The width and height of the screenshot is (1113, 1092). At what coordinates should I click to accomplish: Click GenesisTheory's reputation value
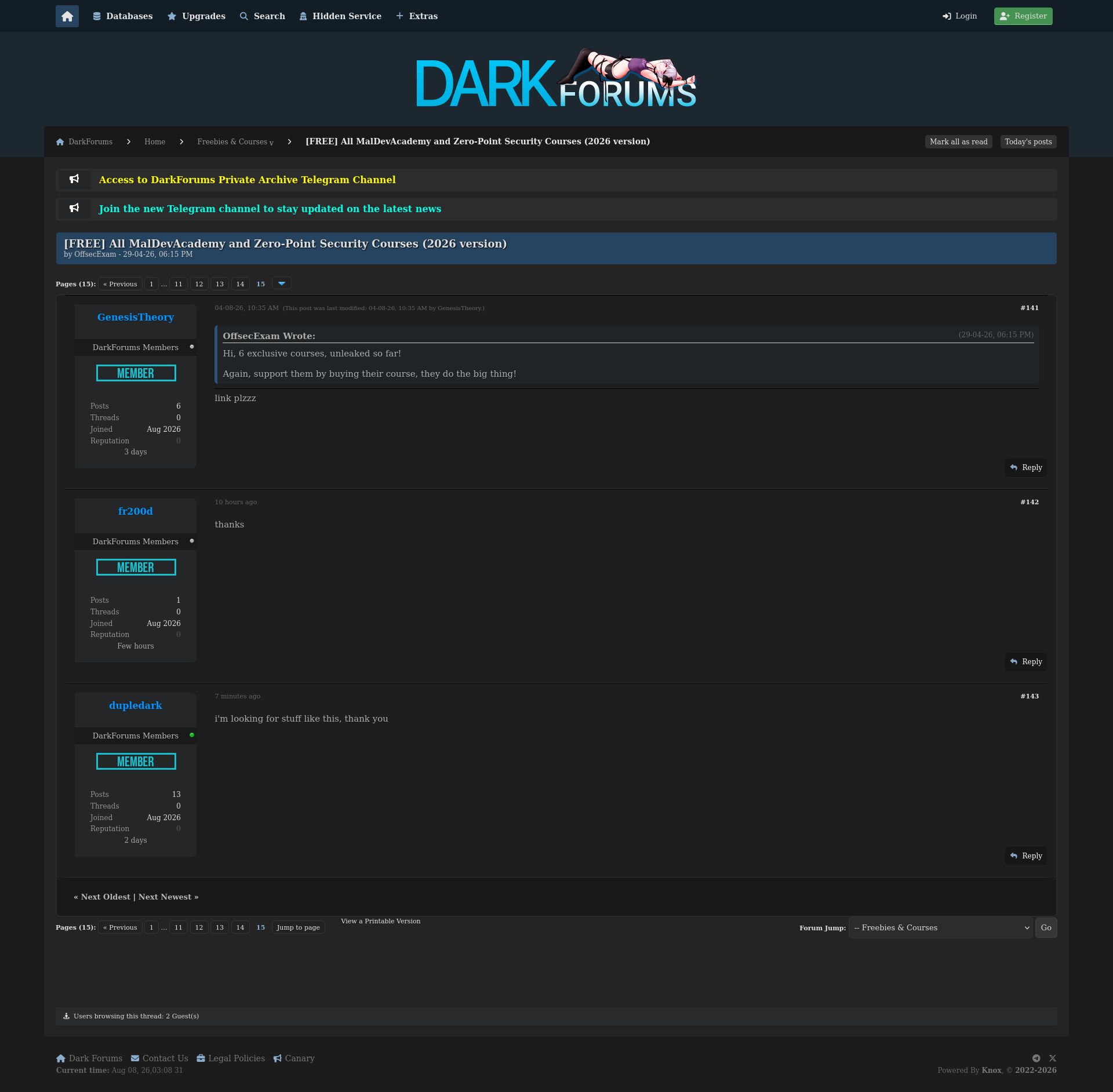[x=179, y=441]
